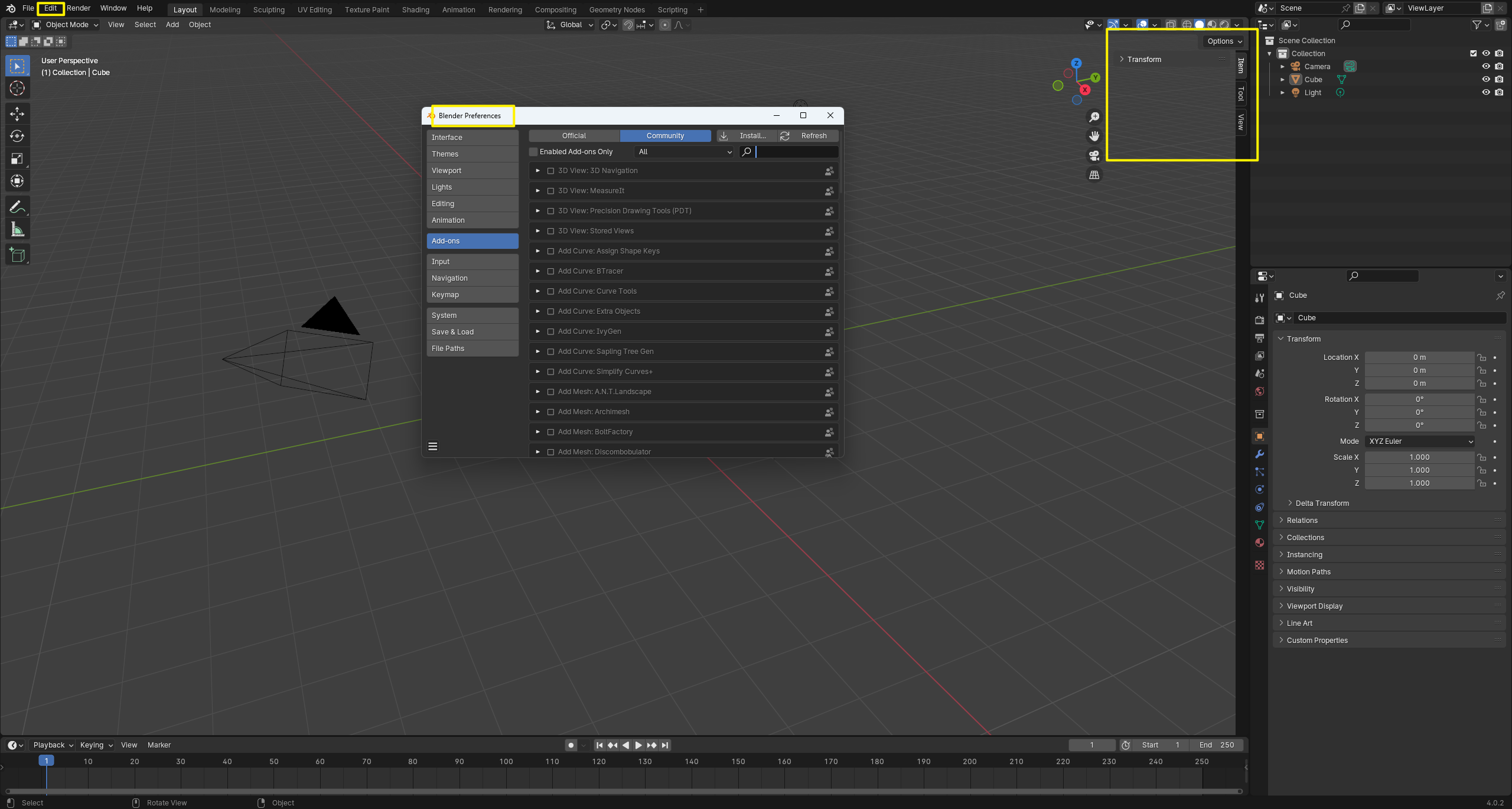Viewport: 1512px width, 809px height.
Task: Enable the Enabled Add-ons Only checkbox
Action: tap(533, 152)
